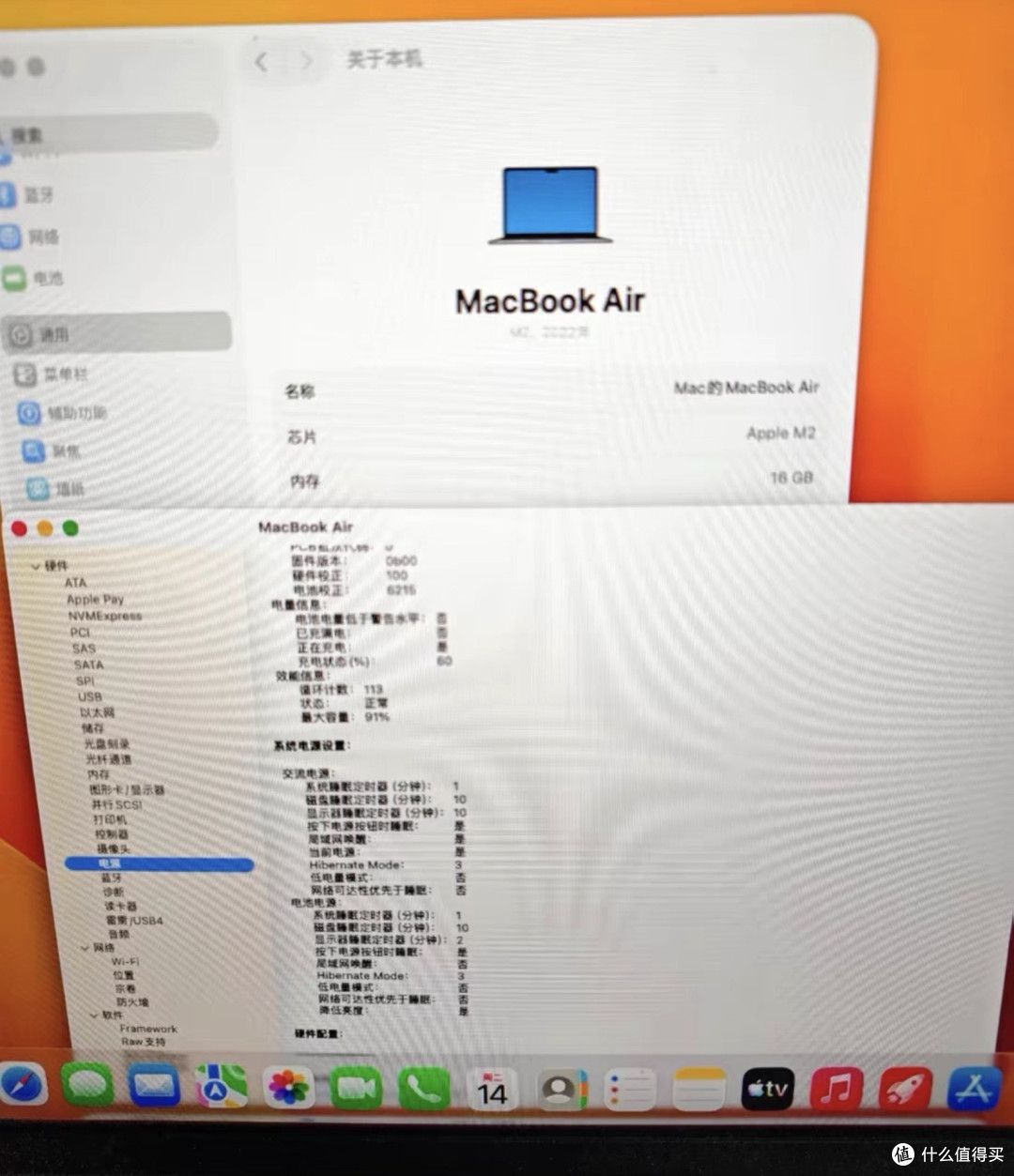Select 摄像头 in the hardware tree
The height and width of the screenshot is (1176, 1014).
pyautogui.click(x=114, y=848)
